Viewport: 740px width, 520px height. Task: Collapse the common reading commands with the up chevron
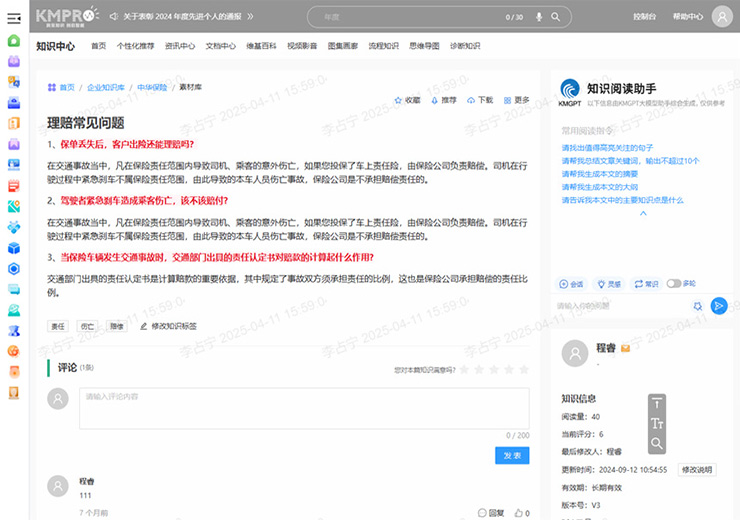[x=643, y=213]
